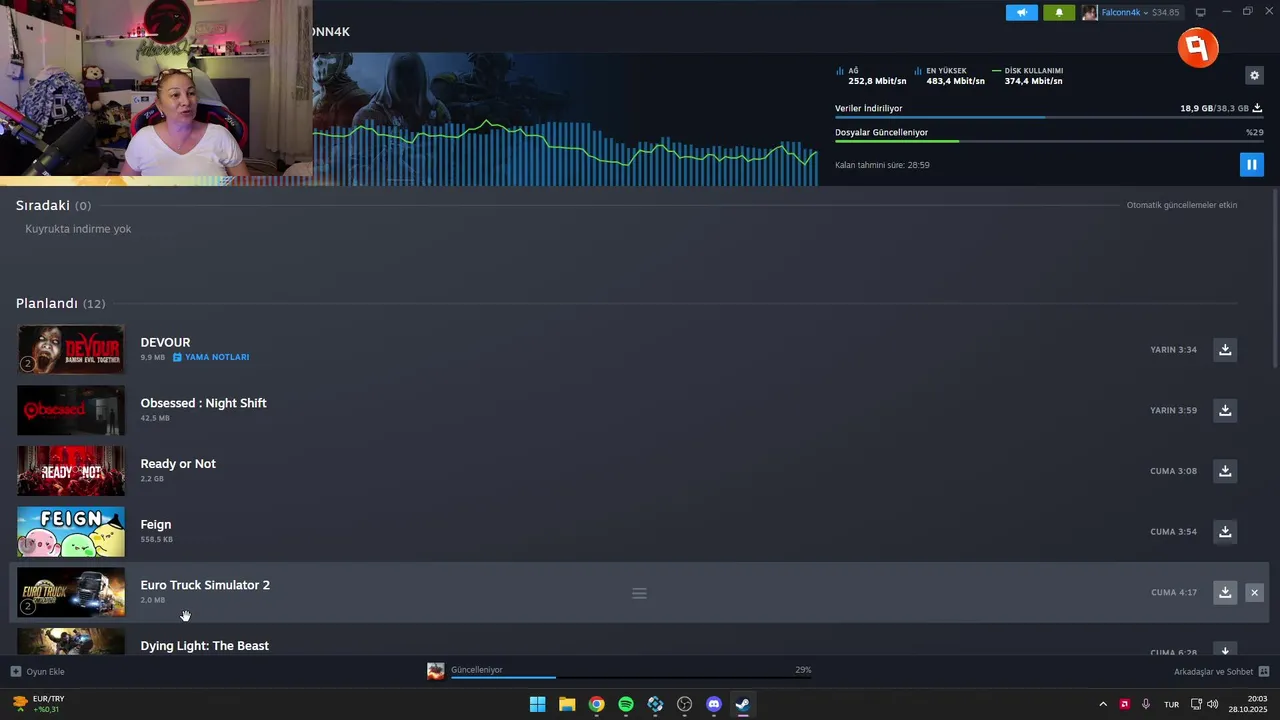Viewport: 1280px width, 720px height.
Task: Click the microphone tray icon
Action: tap(1146, 704)
